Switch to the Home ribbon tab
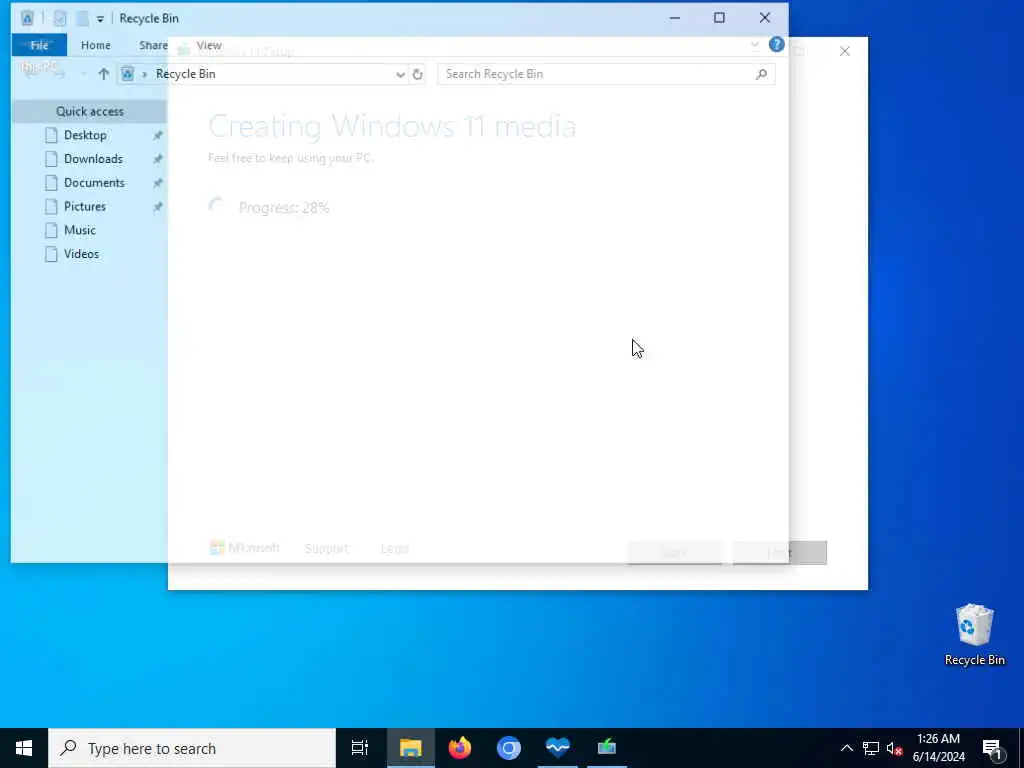 coord(95,45)
